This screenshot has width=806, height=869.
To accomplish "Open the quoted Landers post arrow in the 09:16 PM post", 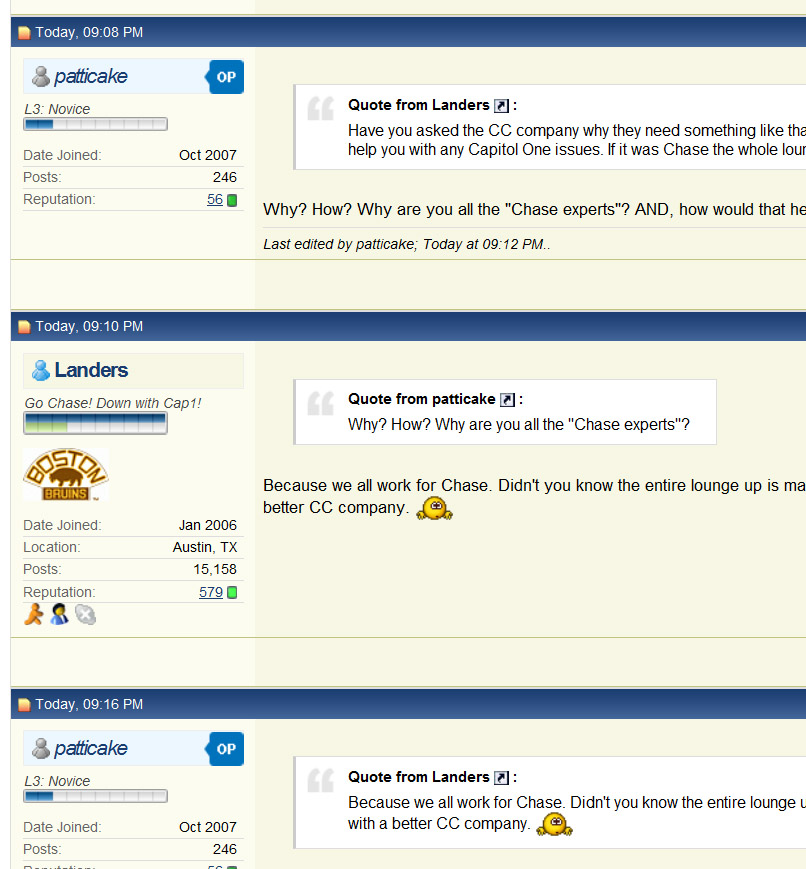I will point(501,778).
